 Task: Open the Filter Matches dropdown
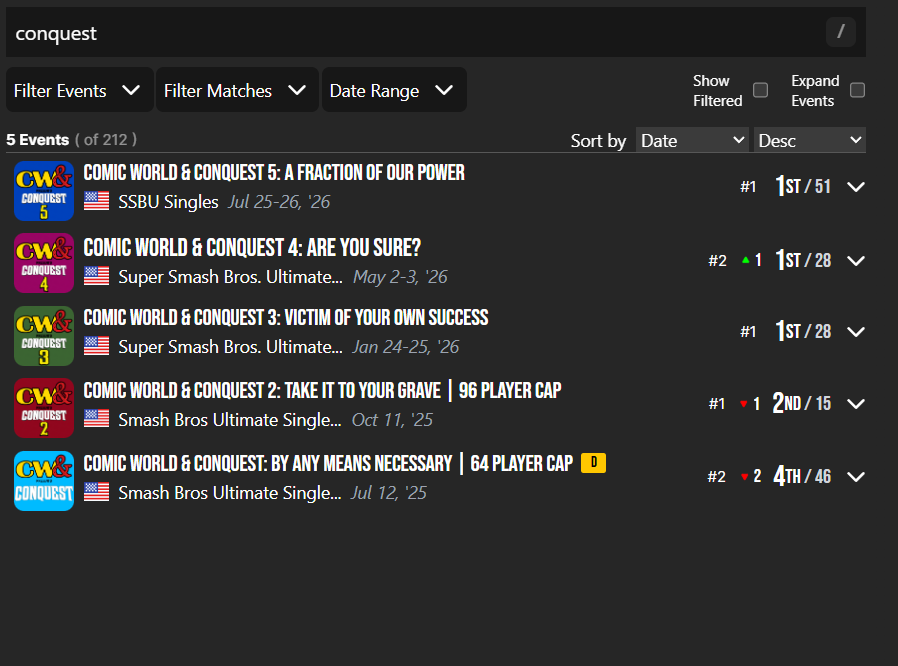pos(237,90)
